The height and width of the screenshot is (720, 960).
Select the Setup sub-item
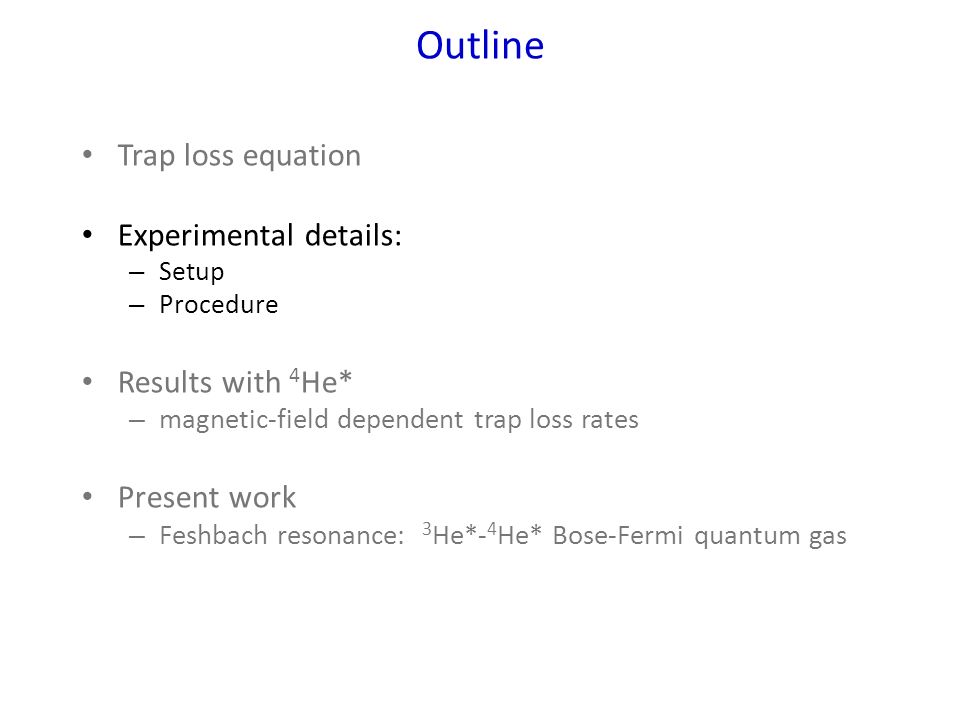pos(192,272)
